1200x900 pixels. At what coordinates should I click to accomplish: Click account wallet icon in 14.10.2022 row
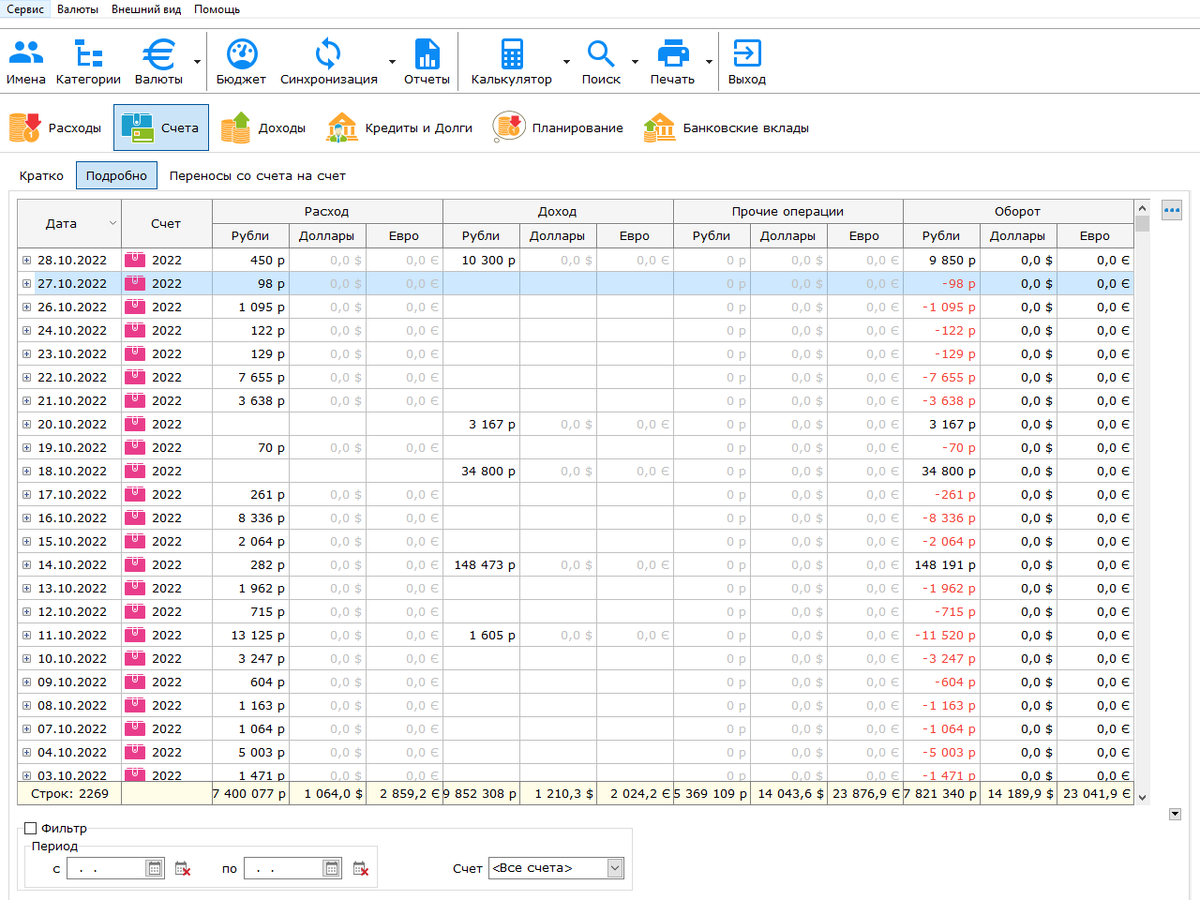pos(135,565)
